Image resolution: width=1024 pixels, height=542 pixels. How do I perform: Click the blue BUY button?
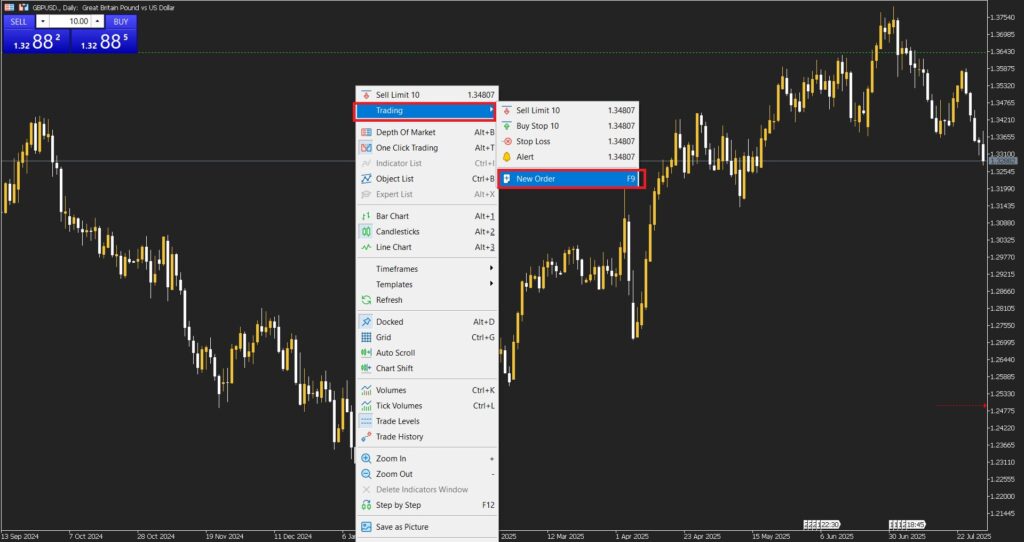pos(121,22)
